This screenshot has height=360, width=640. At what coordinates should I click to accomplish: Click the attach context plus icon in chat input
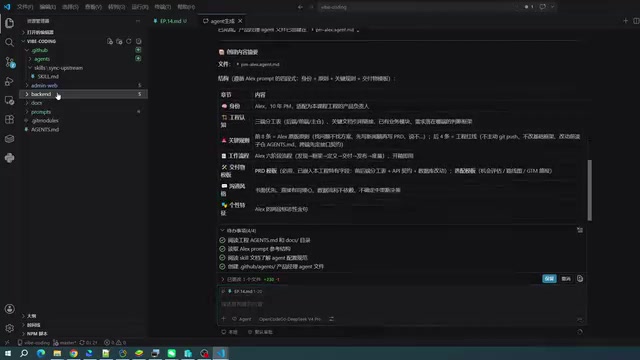coord(223,319)
